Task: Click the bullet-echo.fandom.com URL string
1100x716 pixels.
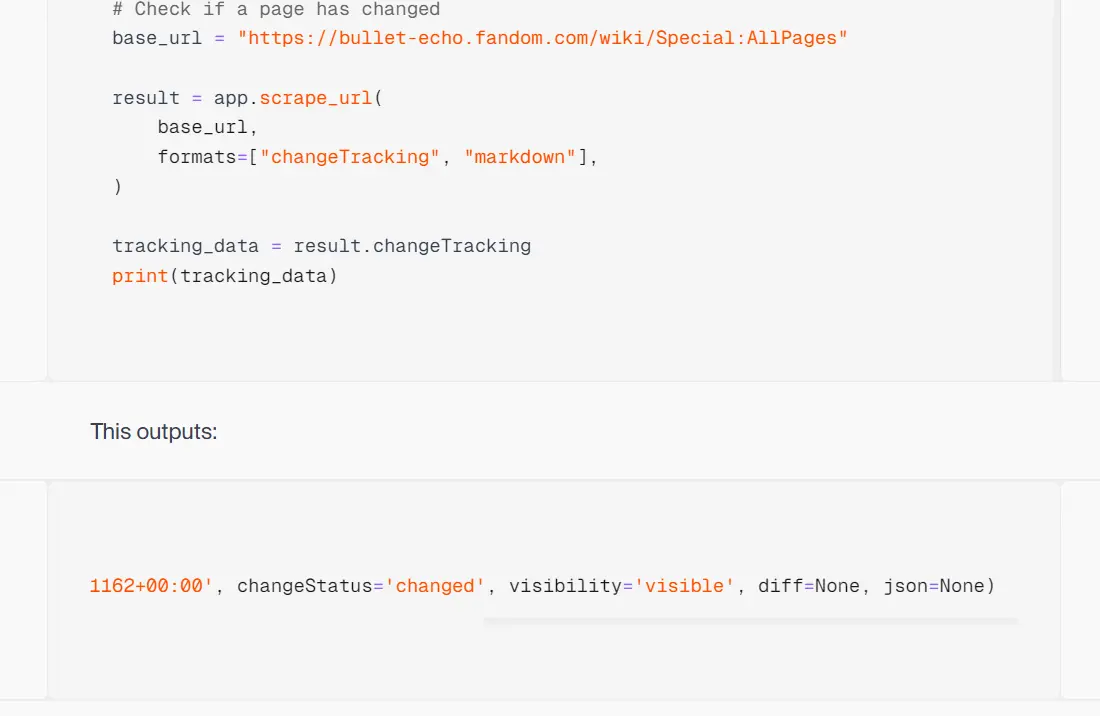Action: click(542, 38)
